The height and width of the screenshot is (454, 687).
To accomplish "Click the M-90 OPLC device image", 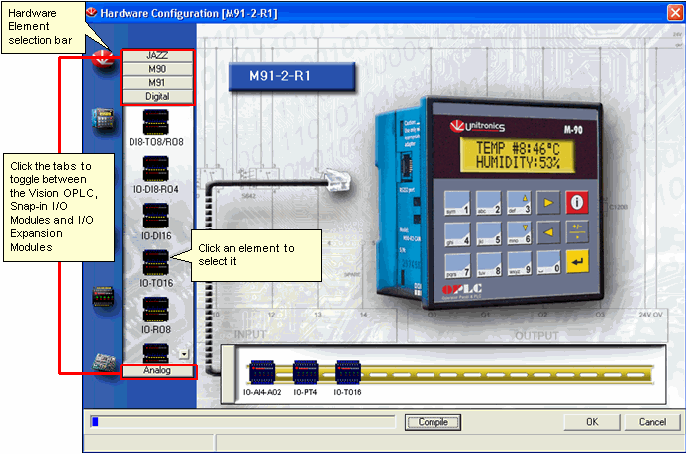I will (x=489, y=202).
